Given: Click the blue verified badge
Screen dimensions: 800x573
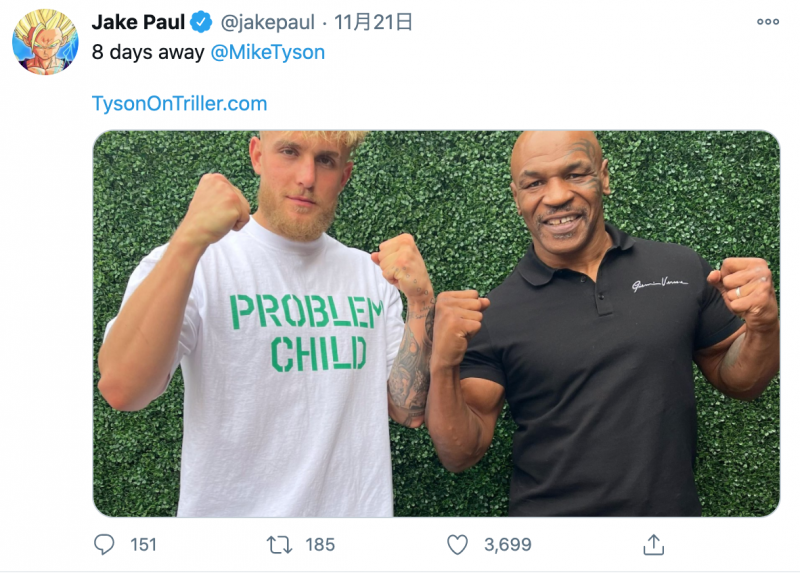Looking at the screenshot, I should point(202,22).
